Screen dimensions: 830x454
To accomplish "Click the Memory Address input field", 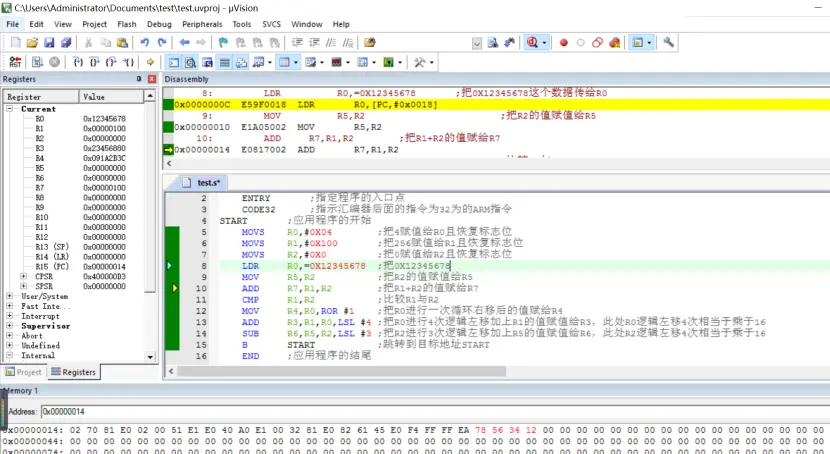I will pyautogui.click(x=434, y=412).
